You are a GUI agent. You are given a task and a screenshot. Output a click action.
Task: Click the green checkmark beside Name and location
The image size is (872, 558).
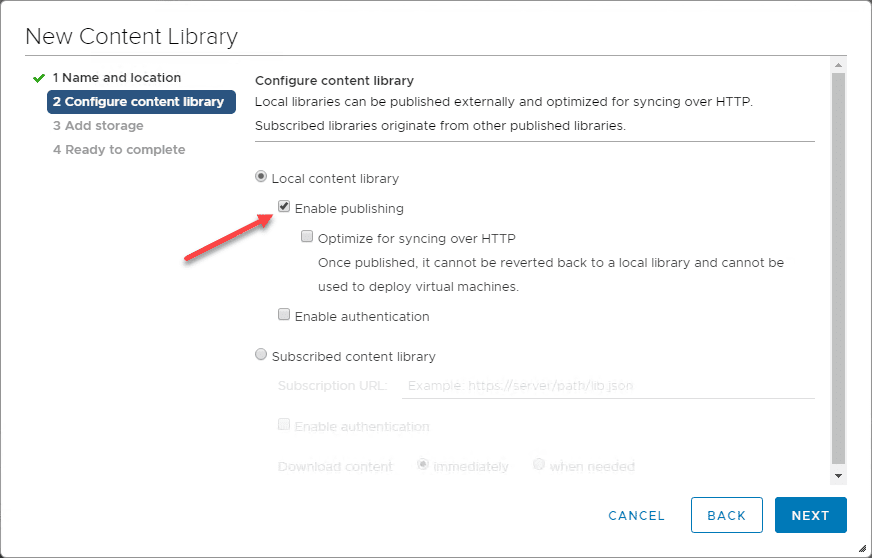click(x=39, y=78)
